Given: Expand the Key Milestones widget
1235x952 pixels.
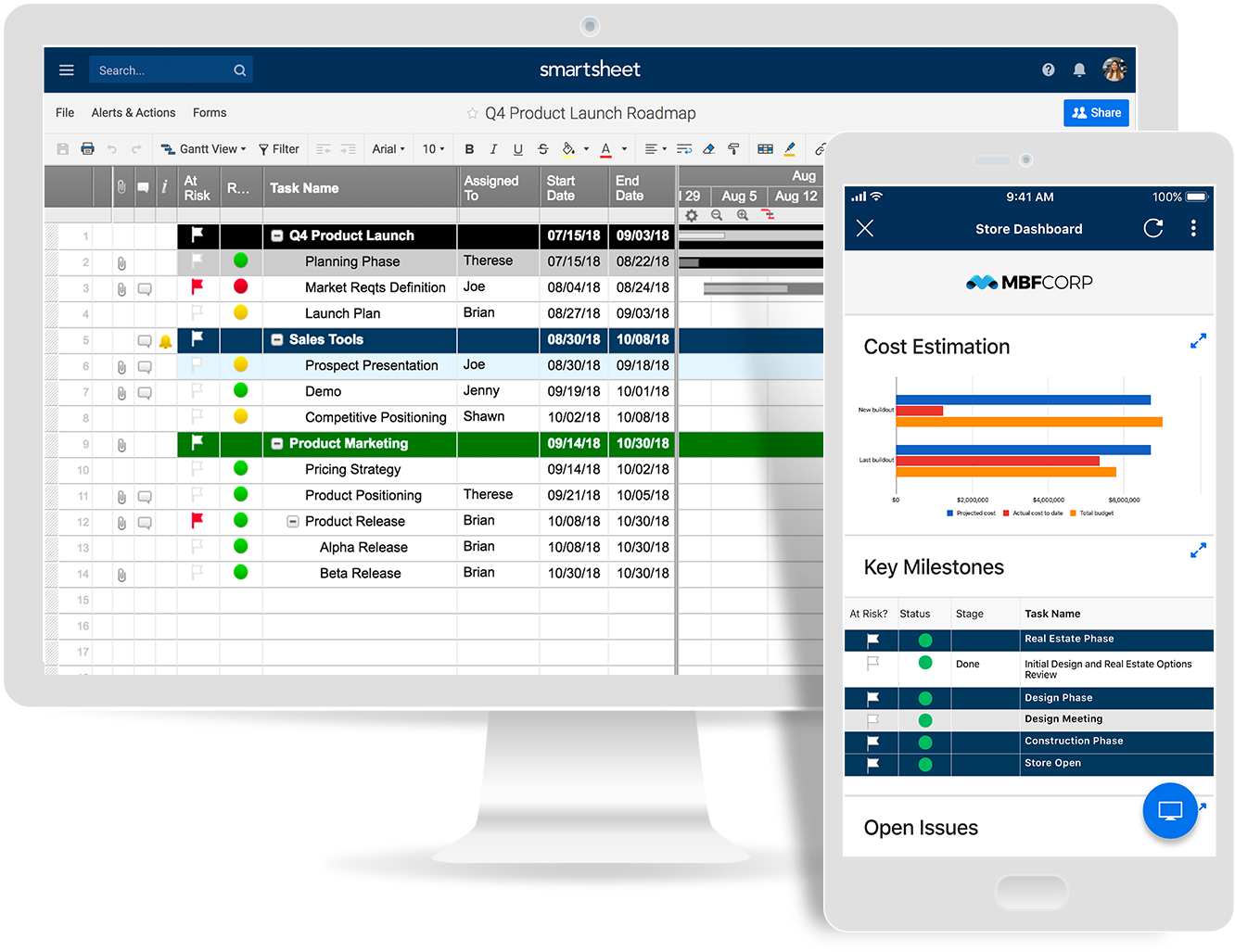Looking at the screenshot, I should tap(1198, 551).
